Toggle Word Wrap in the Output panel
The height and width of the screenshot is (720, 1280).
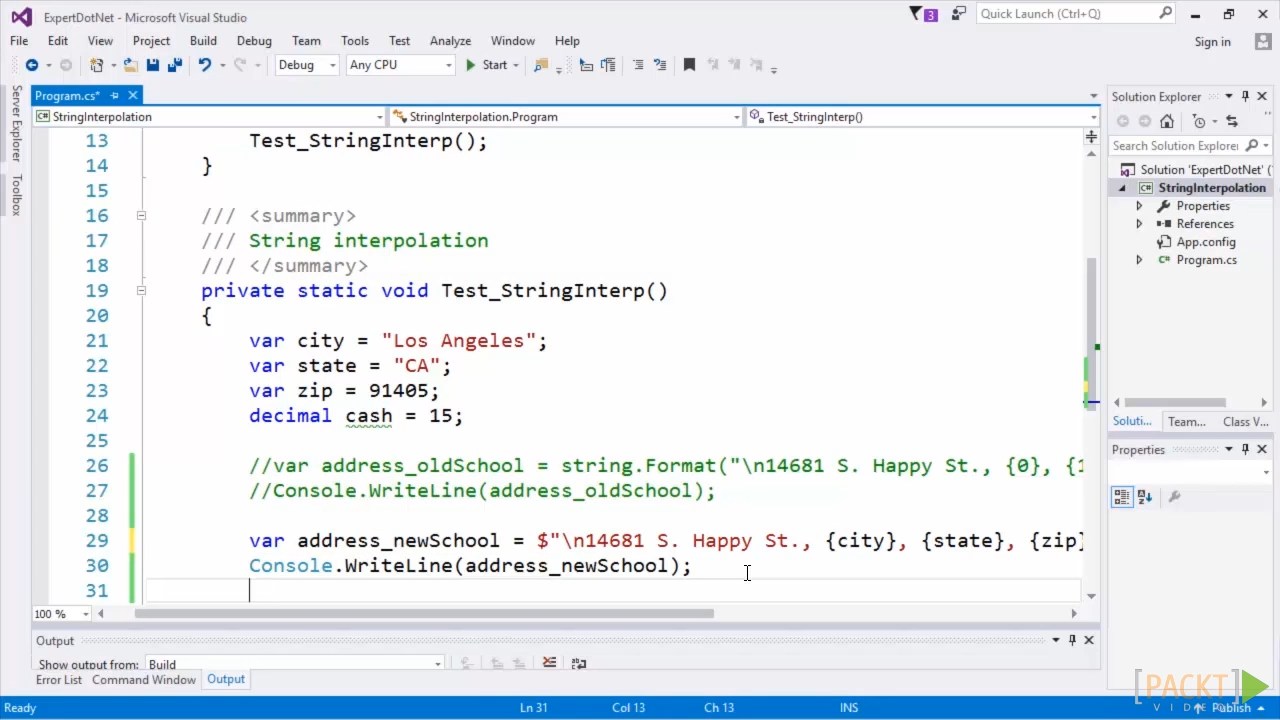pos(578,663)
